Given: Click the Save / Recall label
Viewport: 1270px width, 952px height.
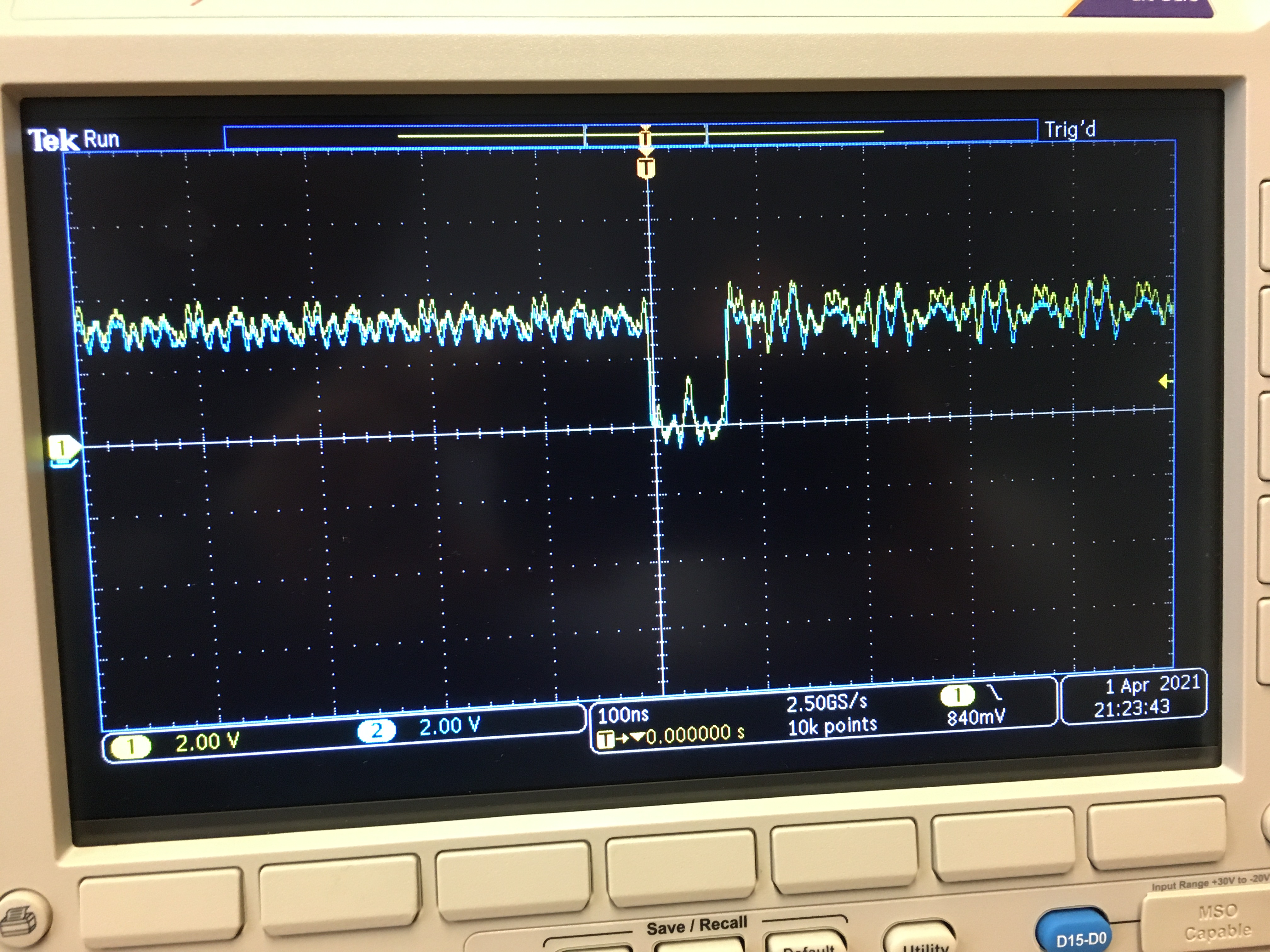Looking at the screenshot, I should tap(696, 926).
